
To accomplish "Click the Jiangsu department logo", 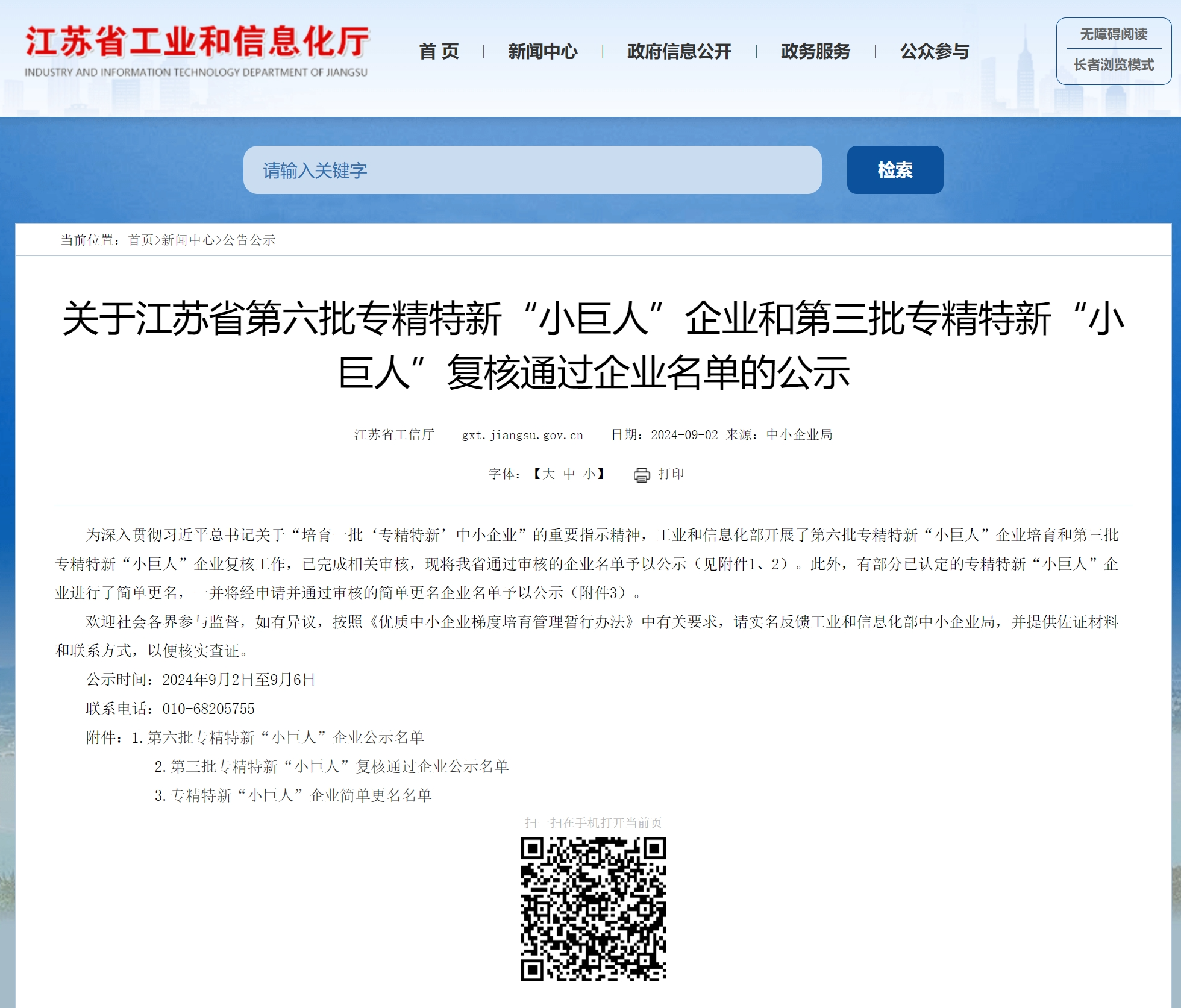I will coord(196,51).
